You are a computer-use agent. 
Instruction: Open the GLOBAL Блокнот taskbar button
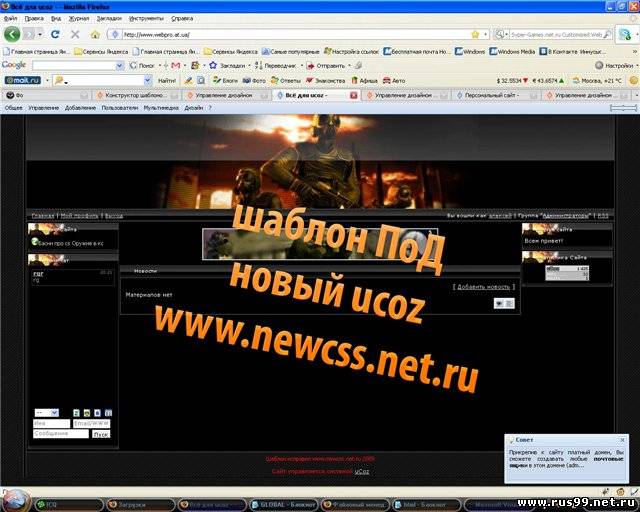point(283,505)
